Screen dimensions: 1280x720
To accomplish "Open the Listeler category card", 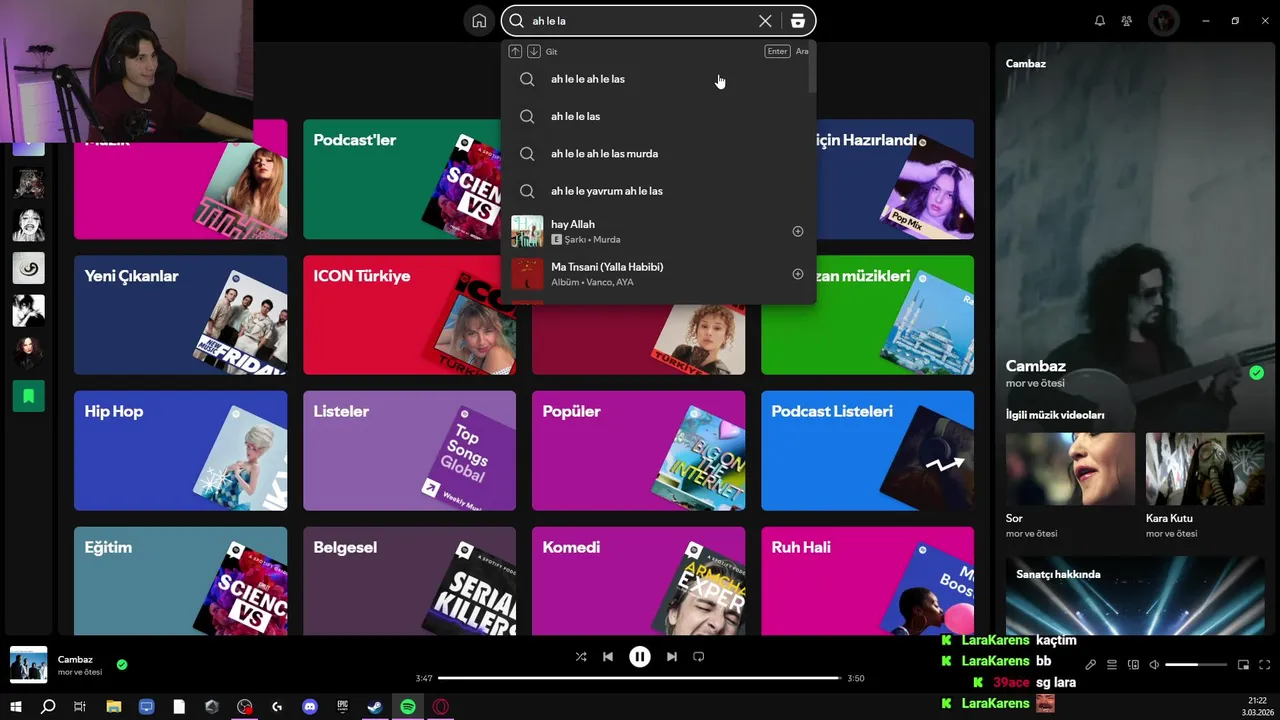I will click(x=409, y=451).
